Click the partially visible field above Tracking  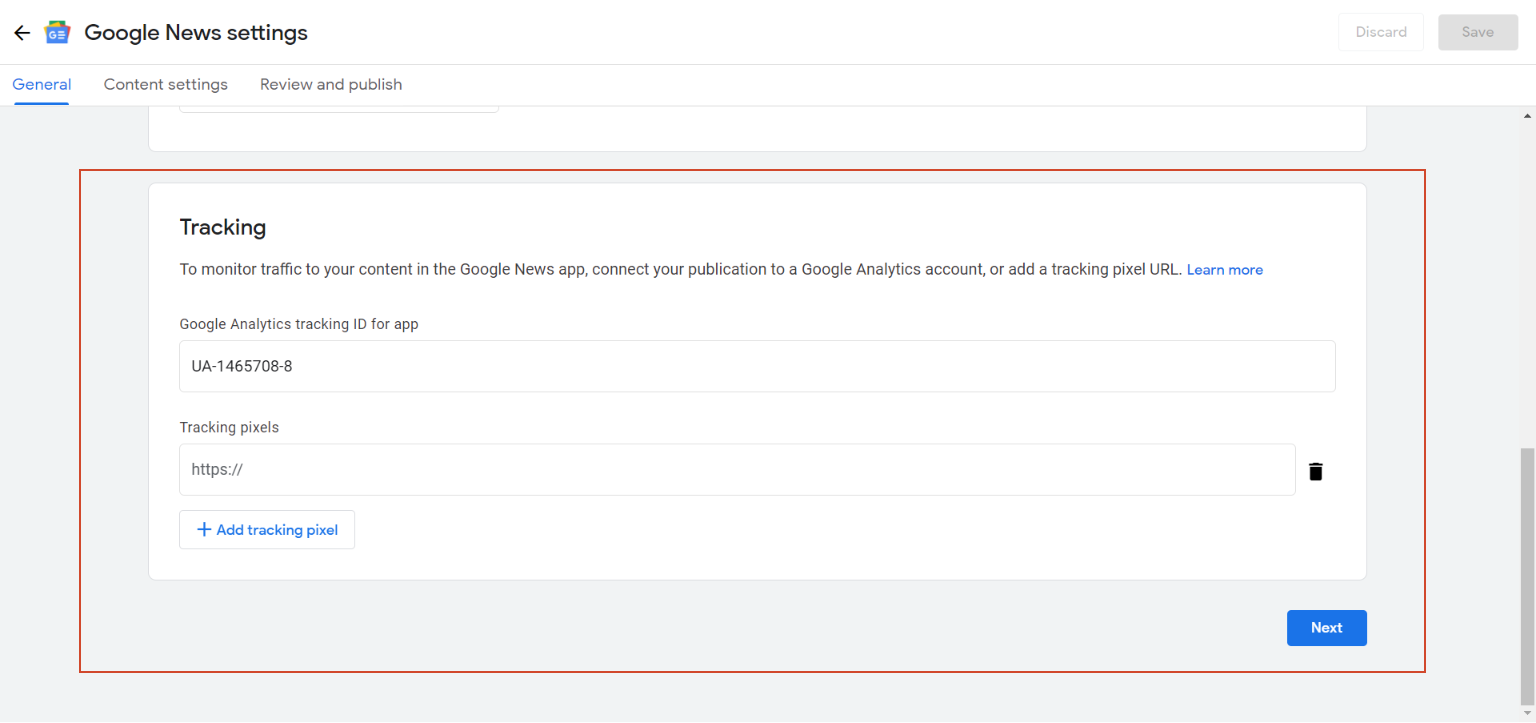(x=339, y=108)
